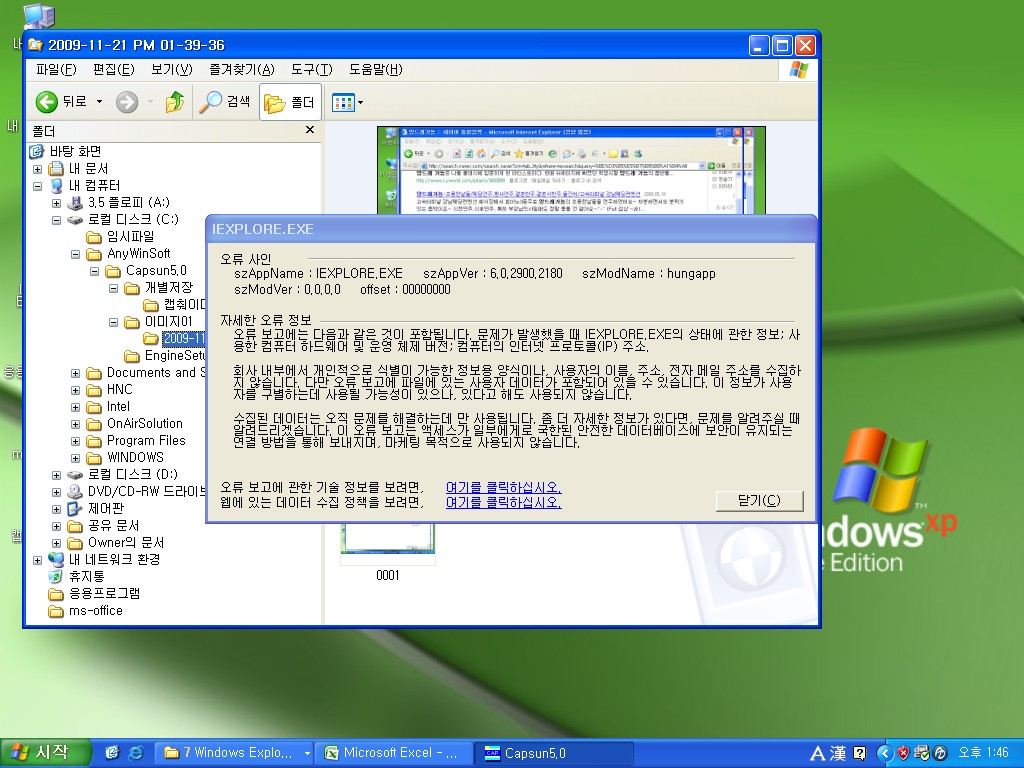1024x768 pixels.
Task: Open the 도구(T) menu
Action: click(312, 69)
